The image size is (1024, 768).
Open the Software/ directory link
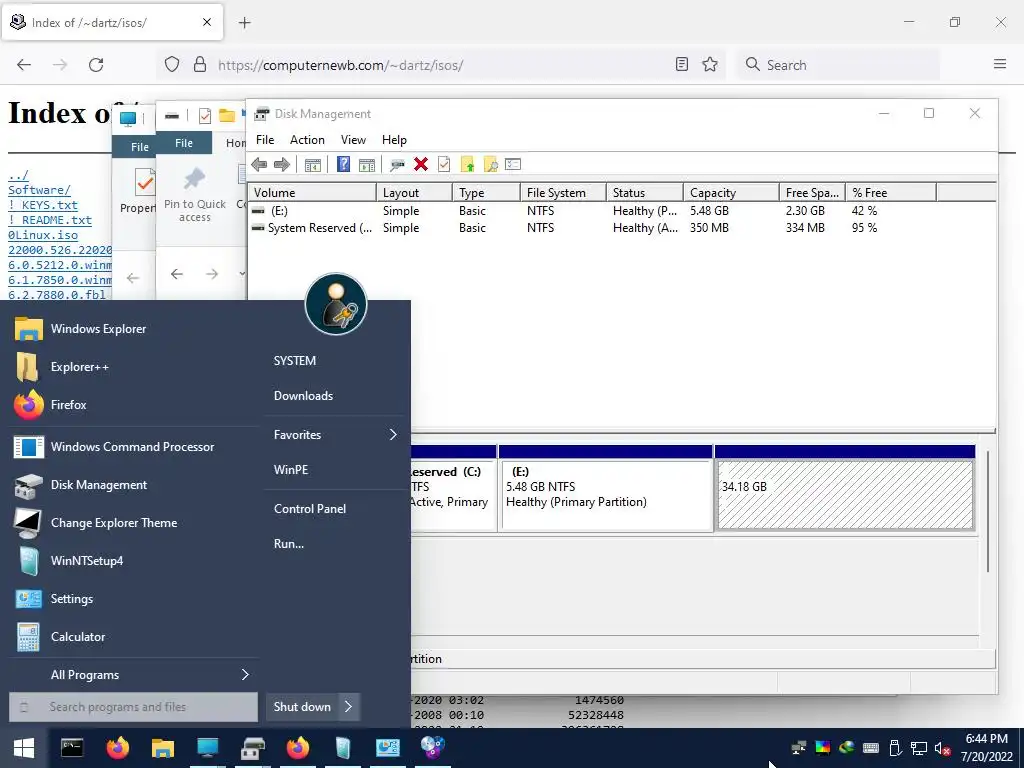(39, 190)
